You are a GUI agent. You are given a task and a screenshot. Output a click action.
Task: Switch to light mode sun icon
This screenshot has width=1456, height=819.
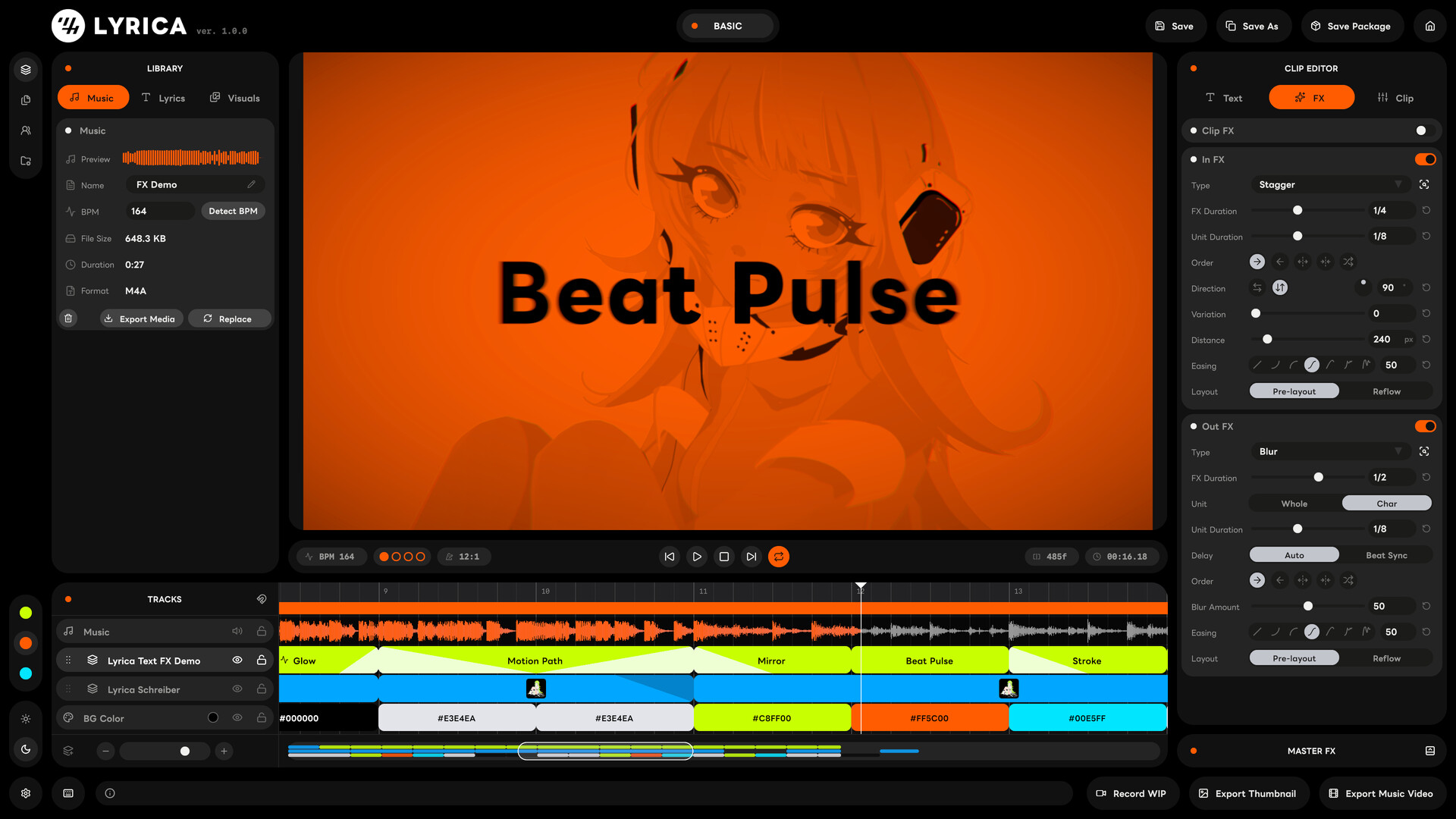[26, 719]
